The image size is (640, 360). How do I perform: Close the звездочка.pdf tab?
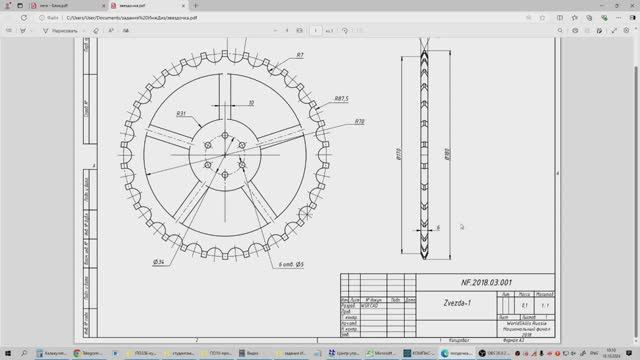tap(183, 6)
